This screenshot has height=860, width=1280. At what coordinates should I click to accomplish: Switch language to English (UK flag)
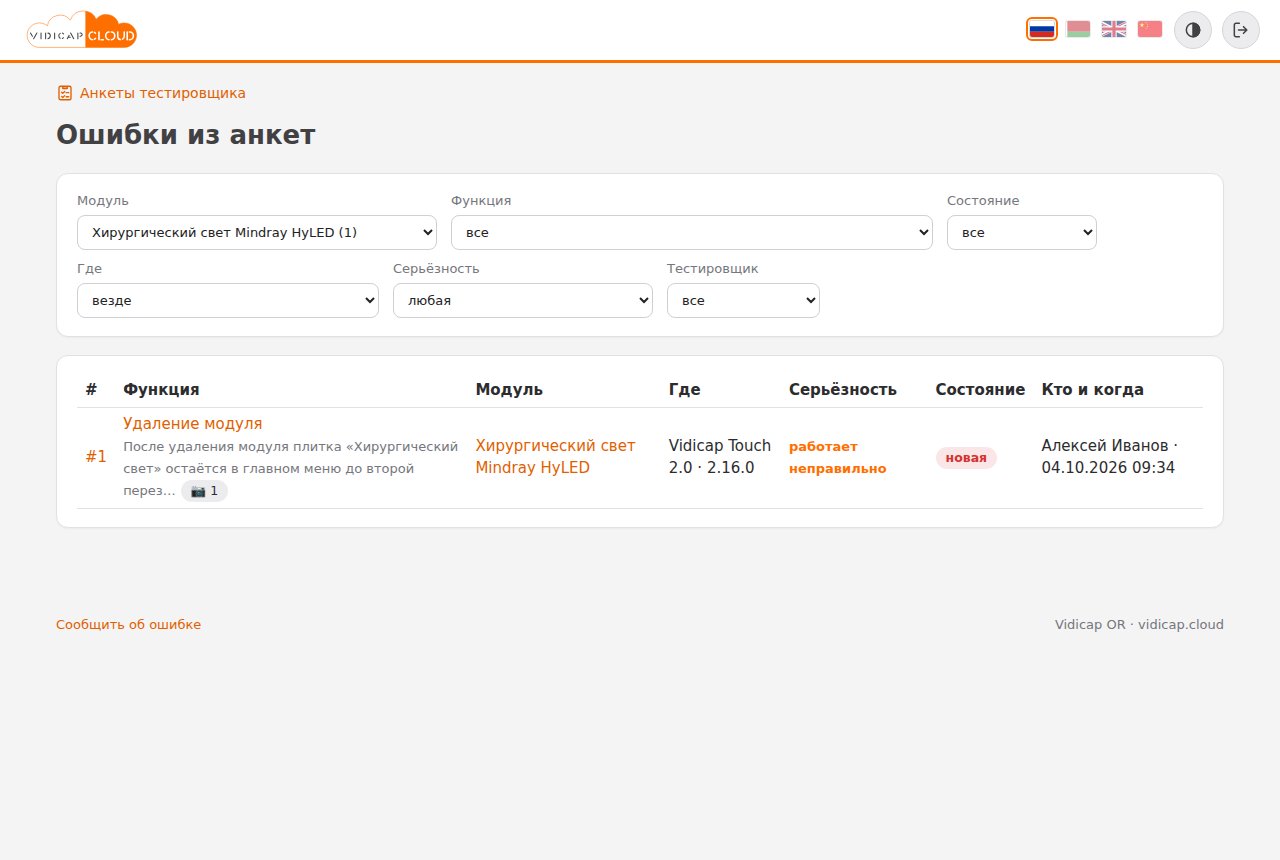(x=1114, y=29)
